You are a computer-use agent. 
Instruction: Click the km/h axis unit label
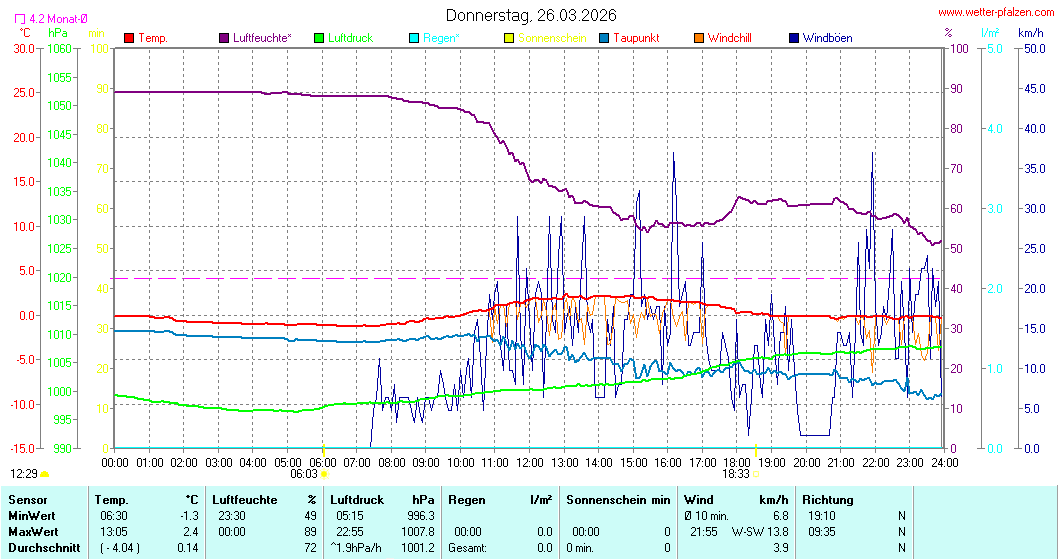pyautogui.click(x=1030, y=33)
